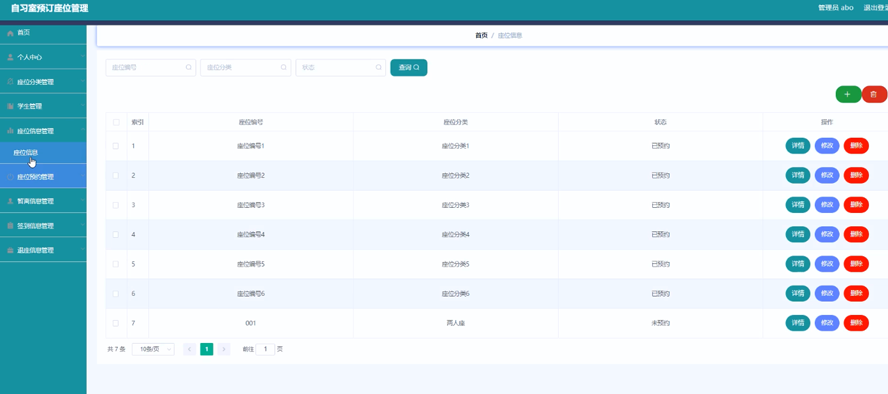Viewport: 888px width, 394px height.
Task: Open the 10条/页 page size dropdown
Action: tap(153, 349)
